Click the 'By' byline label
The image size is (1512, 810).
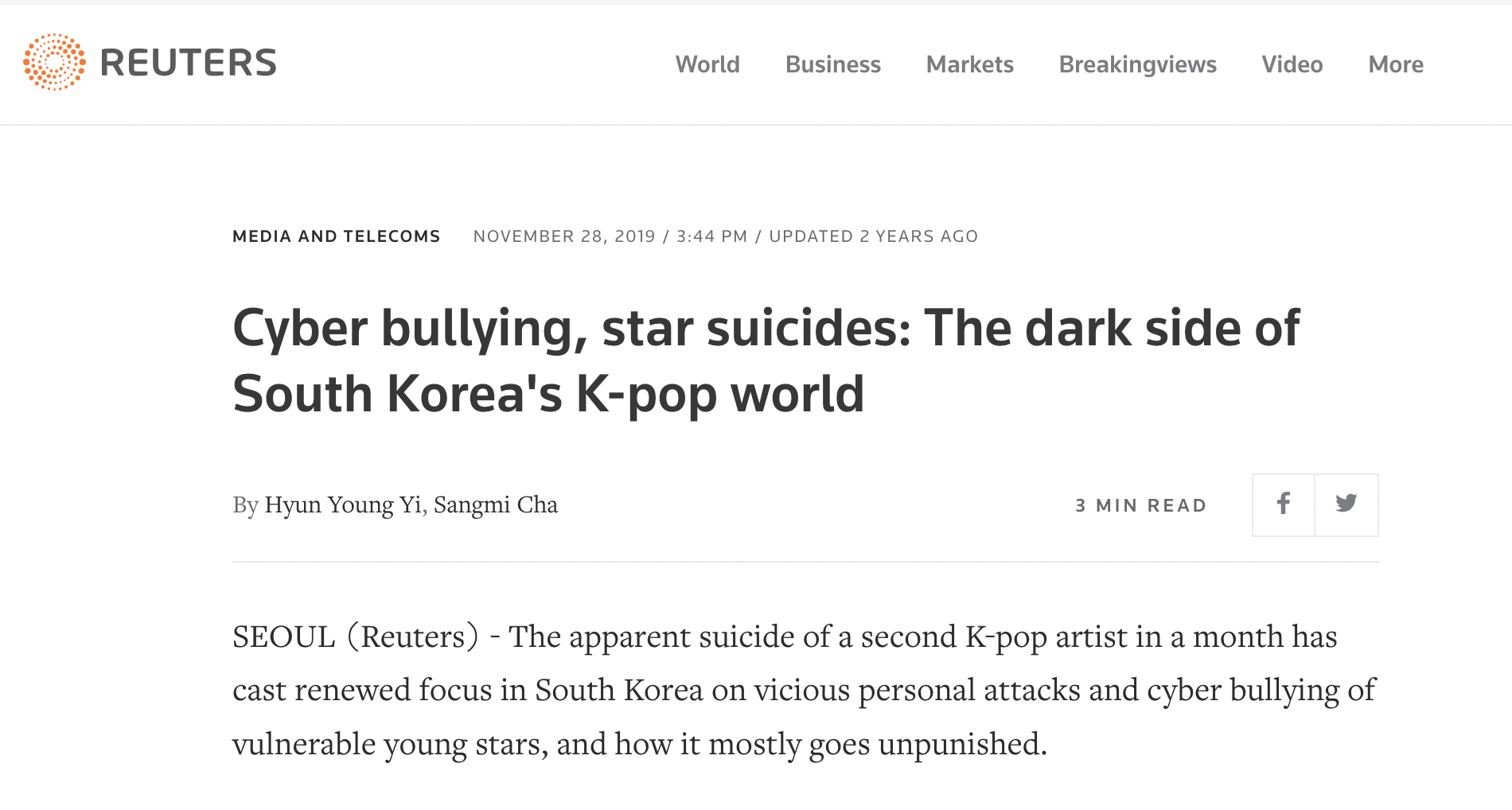245,505
